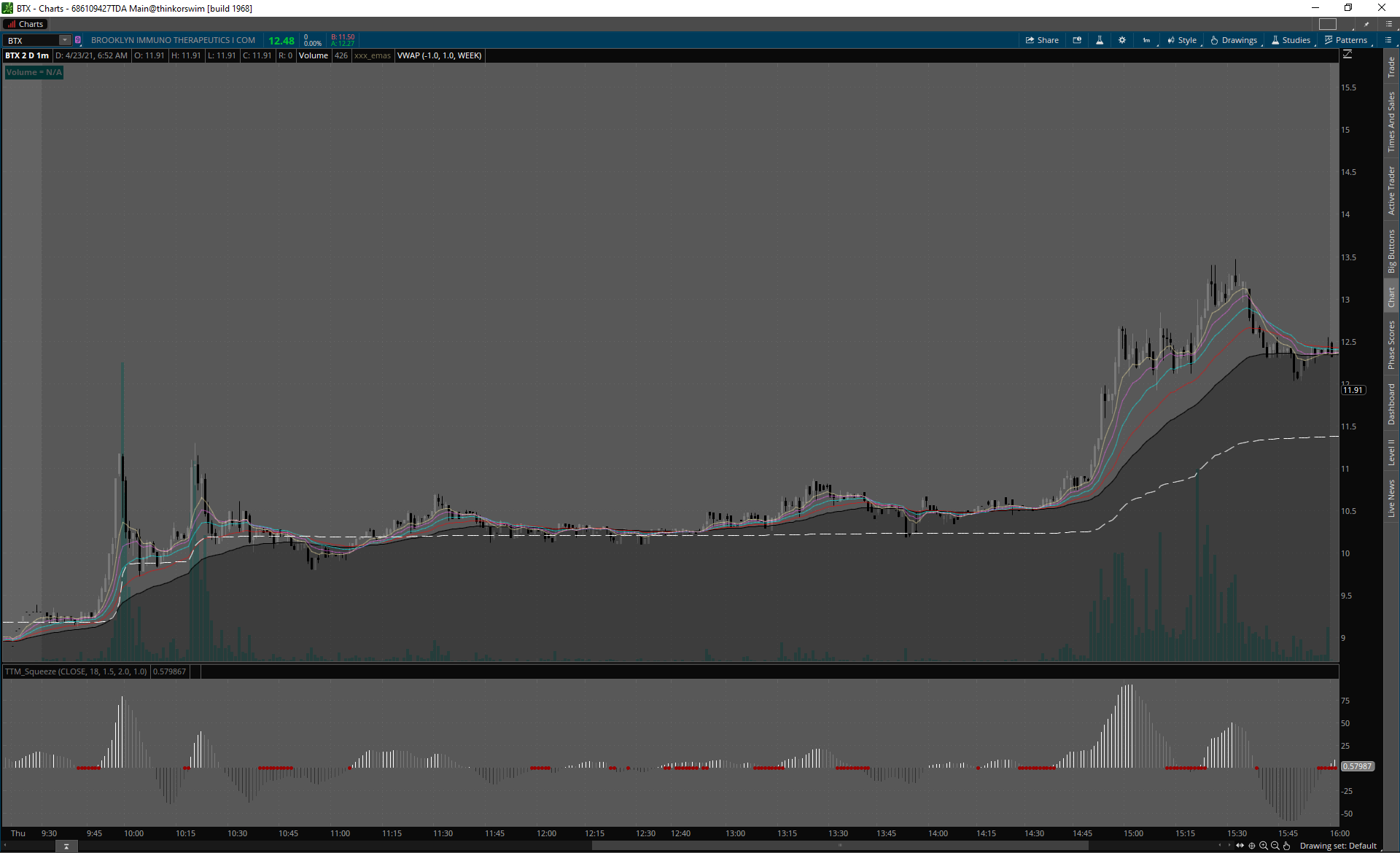Click the flask icon next to Share

pos(1100,40)
